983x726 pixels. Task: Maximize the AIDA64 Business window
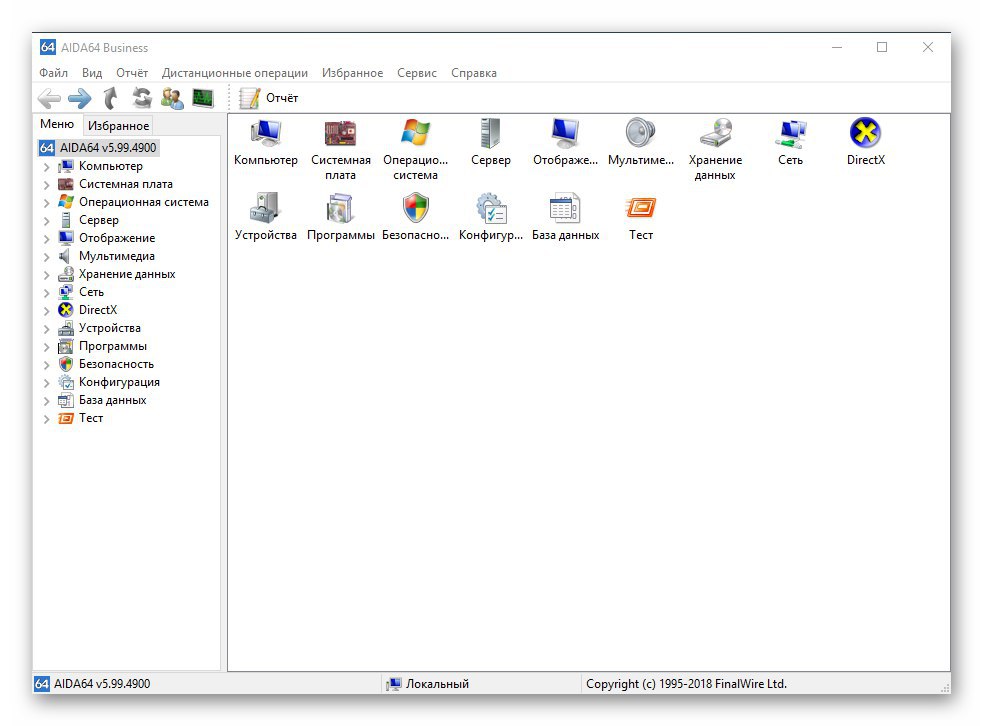click(x=882, y=48)
